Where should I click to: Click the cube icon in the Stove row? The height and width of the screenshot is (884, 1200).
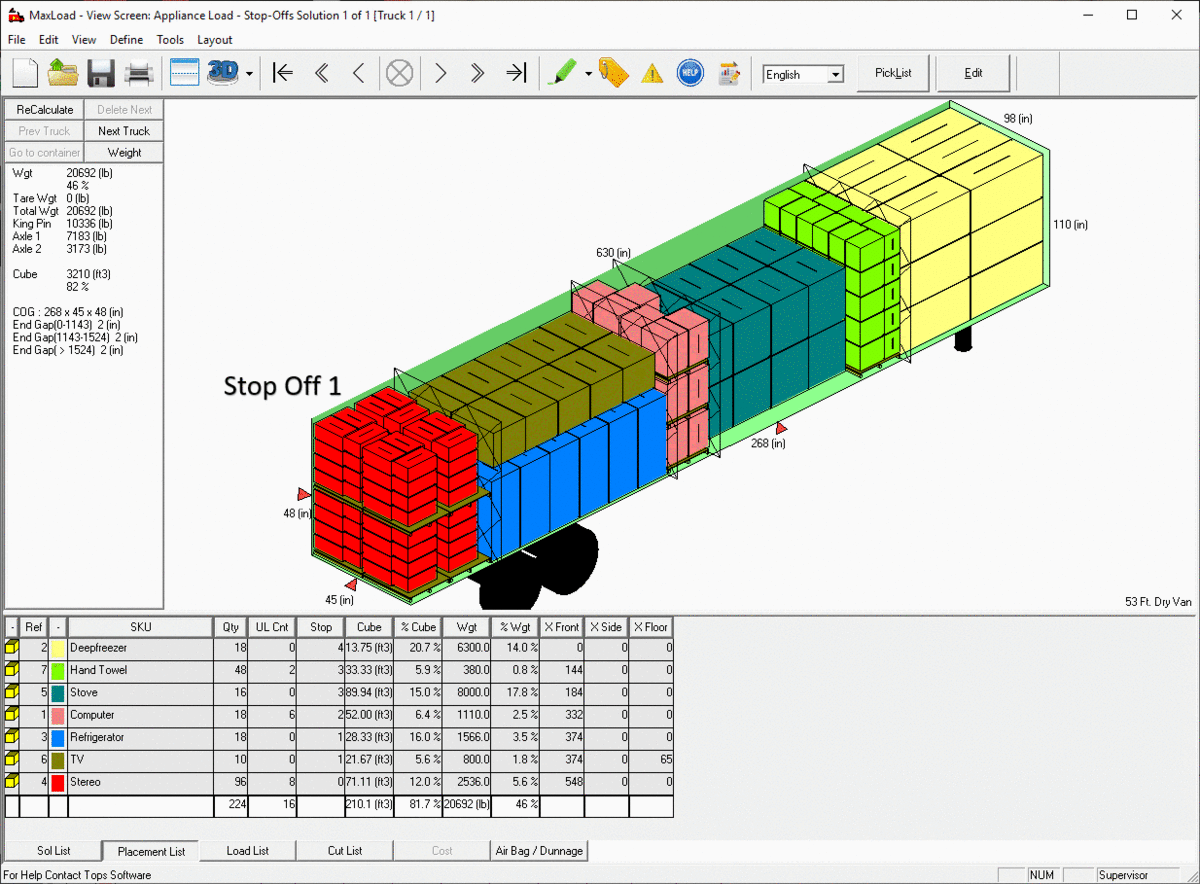[x=12, y=693]
